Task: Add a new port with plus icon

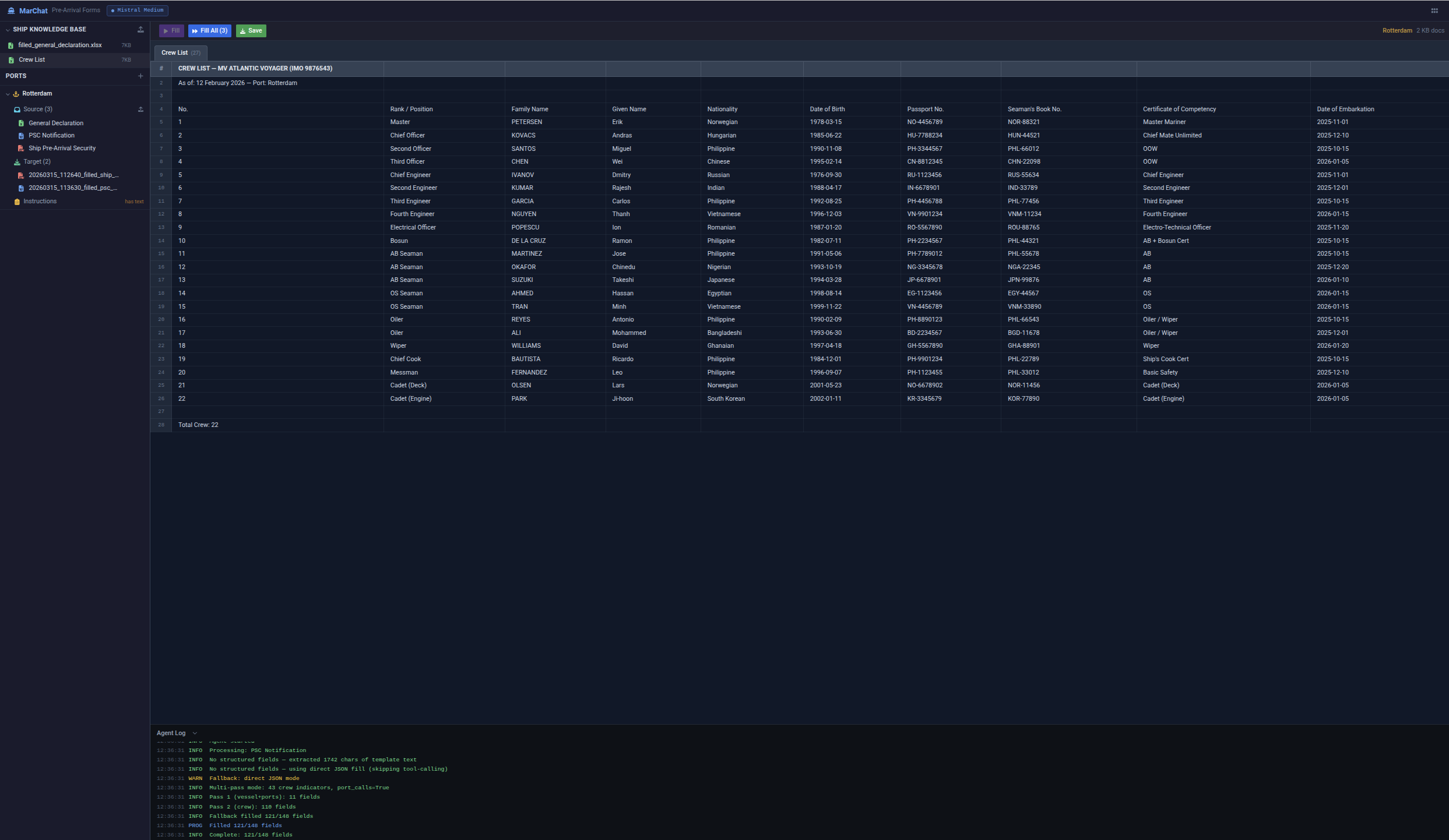Action: (140, 76)
